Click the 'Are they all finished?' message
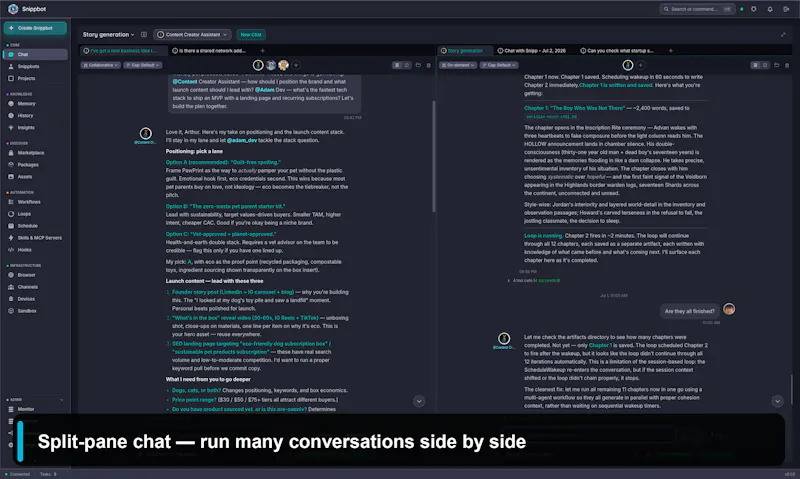The width and height of the screenshot is (800, 479). pos(689,311)
